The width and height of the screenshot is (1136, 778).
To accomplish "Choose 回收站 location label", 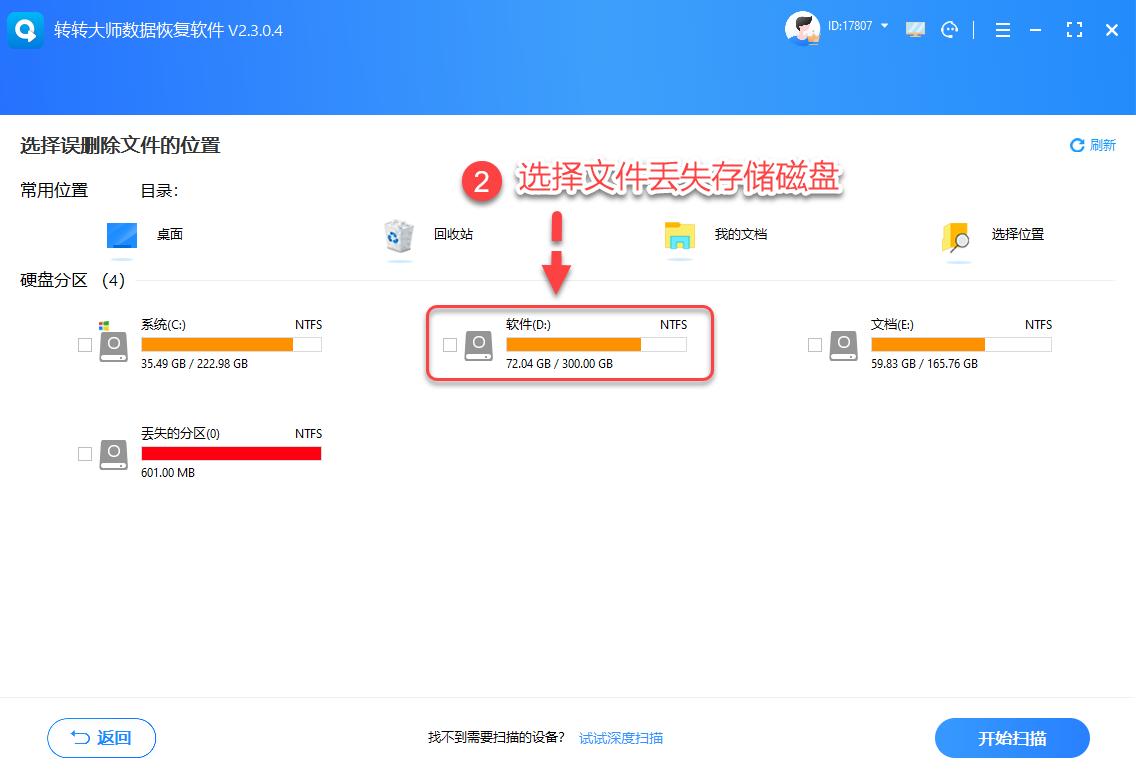I will tap(454, 234).
